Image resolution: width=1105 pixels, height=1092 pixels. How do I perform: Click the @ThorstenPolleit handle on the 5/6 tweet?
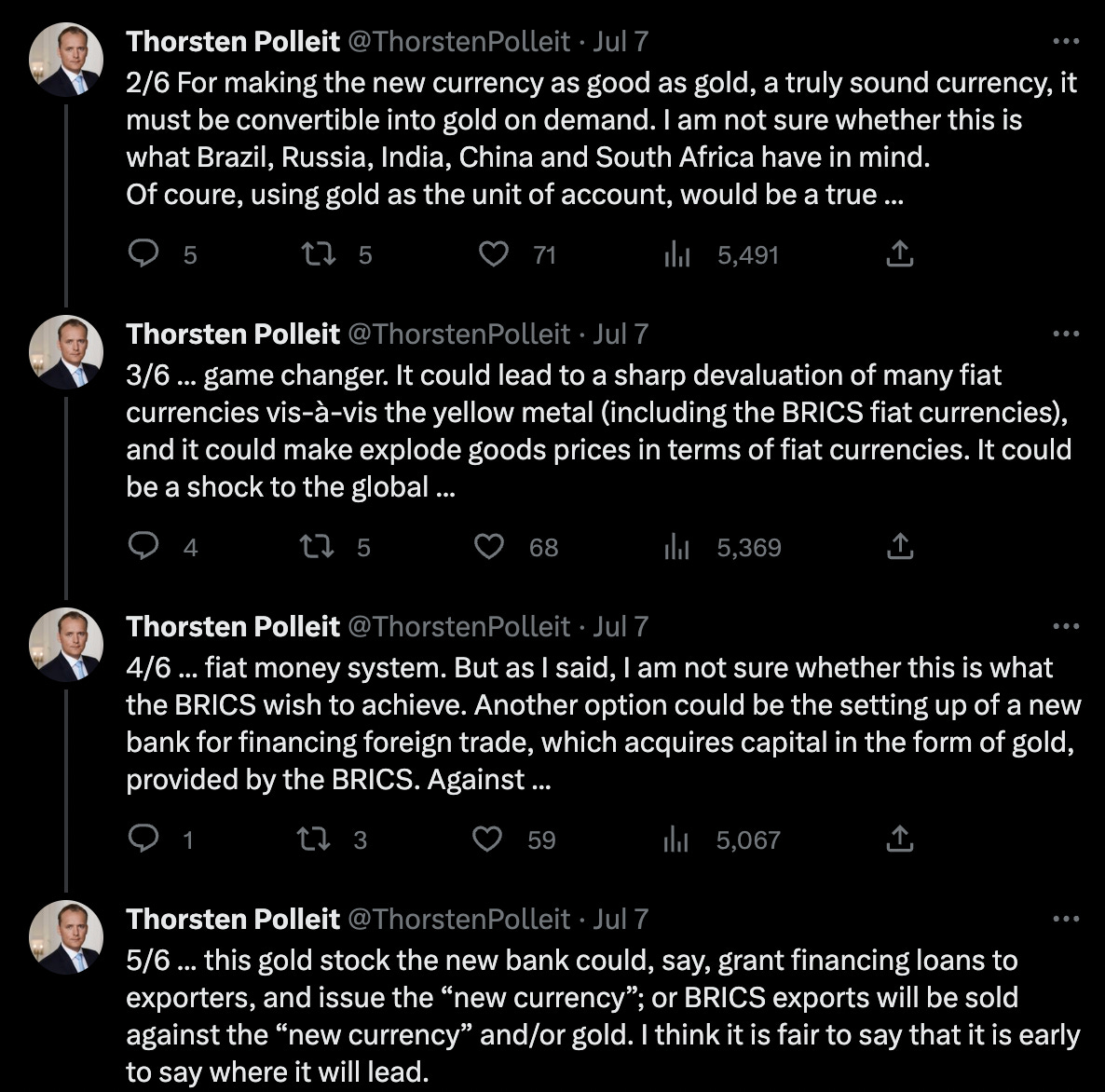tap(458, 919)
